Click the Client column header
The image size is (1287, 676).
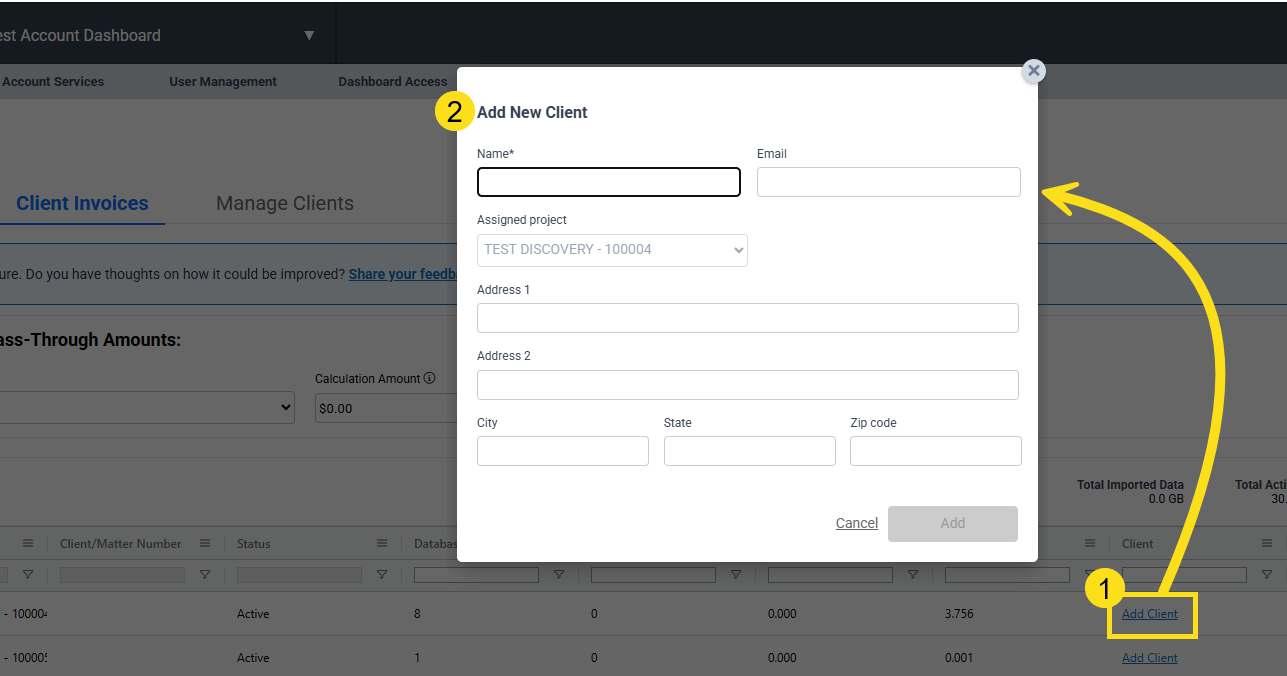pos(1138,544)
